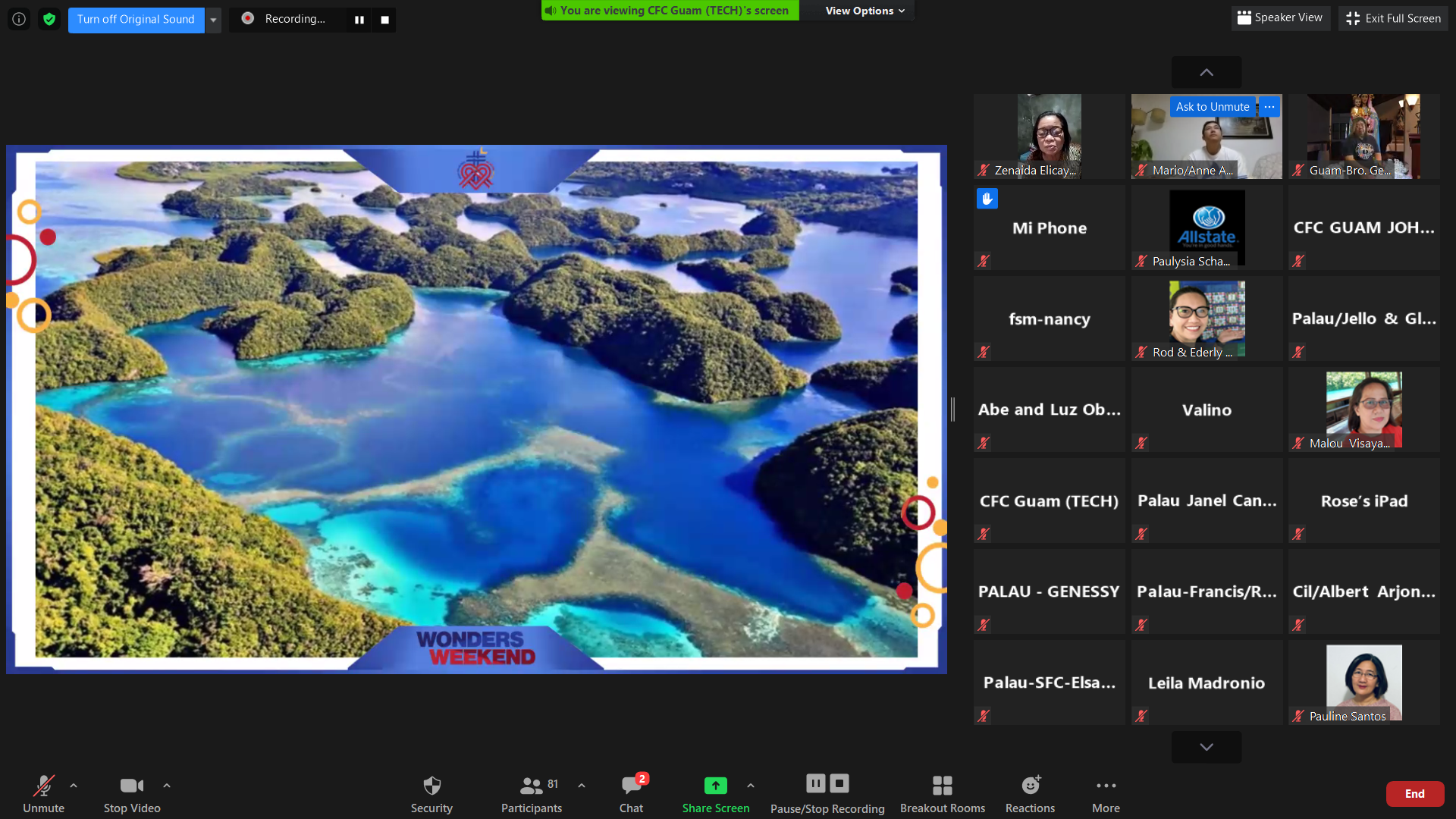The width and height of the screenshot is (1456, 819).
Task: Open the View Options menu
Action: coord(864,11)
